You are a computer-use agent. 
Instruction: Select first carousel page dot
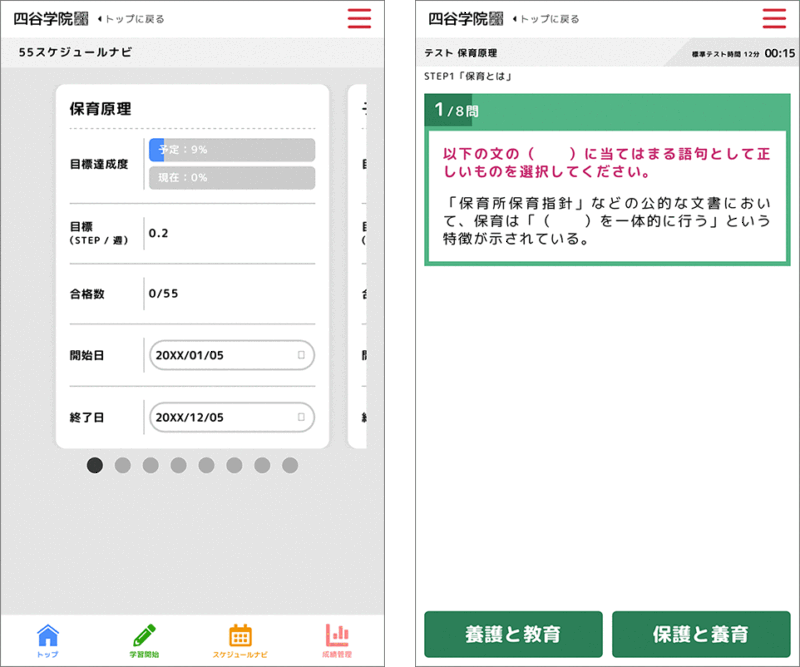point(95,465)
